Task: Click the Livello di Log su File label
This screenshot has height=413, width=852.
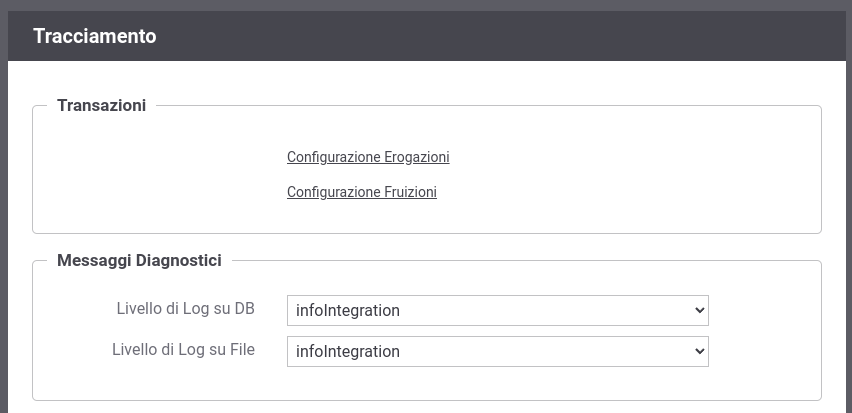Action: 183,349
